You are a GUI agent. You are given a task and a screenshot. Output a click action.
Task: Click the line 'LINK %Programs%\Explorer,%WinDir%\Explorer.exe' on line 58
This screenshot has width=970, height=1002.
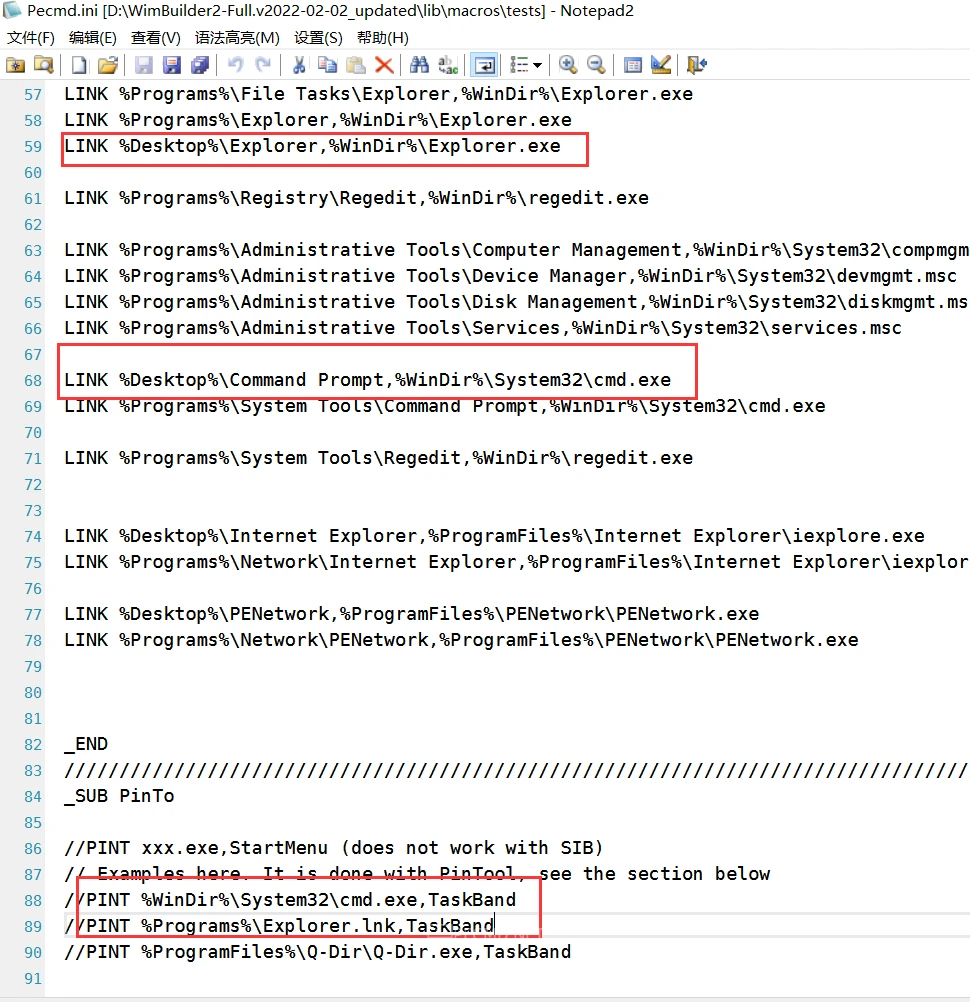click(x=318, y=120)
